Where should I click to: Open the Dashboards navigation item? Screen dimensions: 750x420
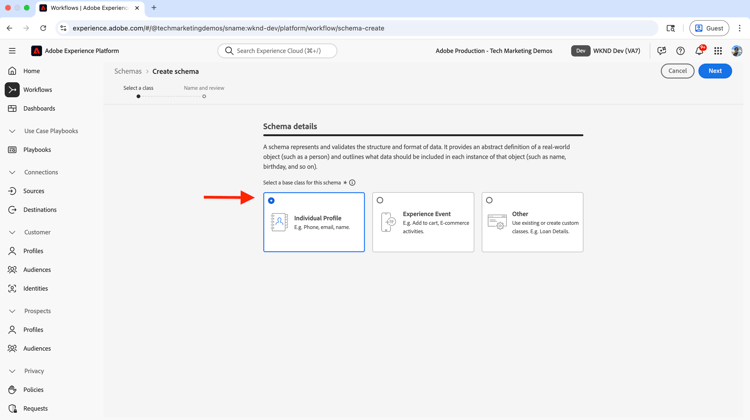click(39, 109)
